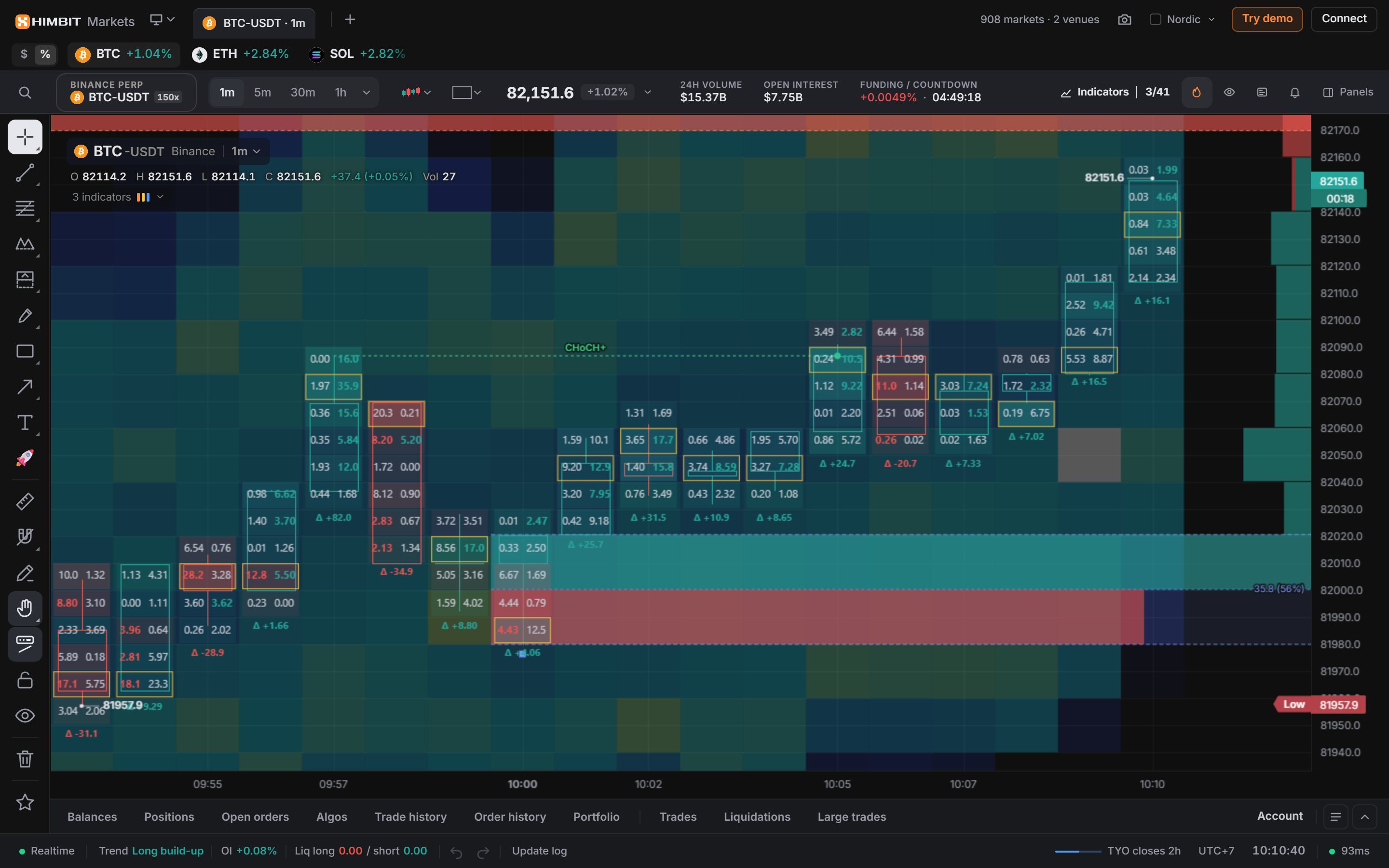Viewport: 1389px width, 868px height.
Task: Open the layout rectangle dropdown
Action: [466, 93]
